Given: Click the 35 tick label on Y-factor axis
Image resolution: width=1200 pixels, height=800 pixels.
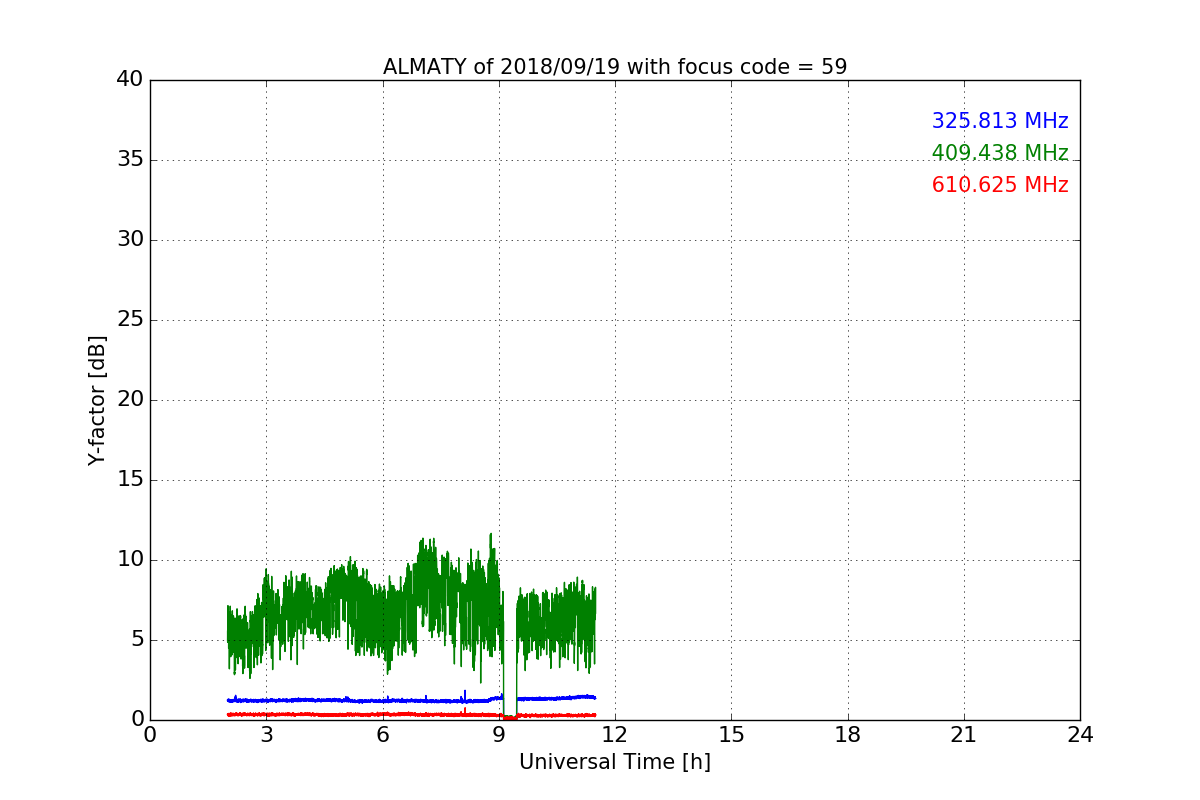Looking at the screenshot, I should [x=129, y=160].
